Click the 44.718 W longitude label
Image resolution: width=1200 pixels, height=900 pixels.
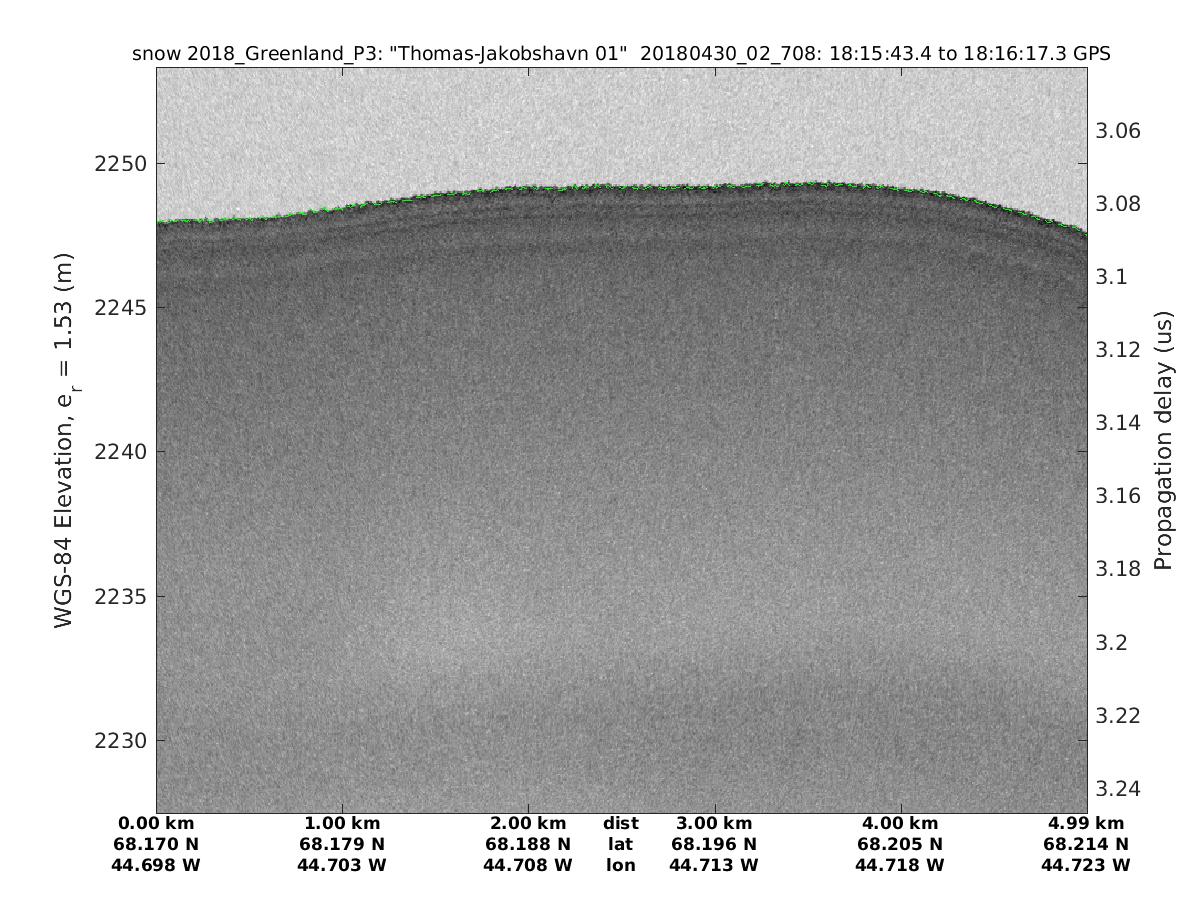[900, 865]
